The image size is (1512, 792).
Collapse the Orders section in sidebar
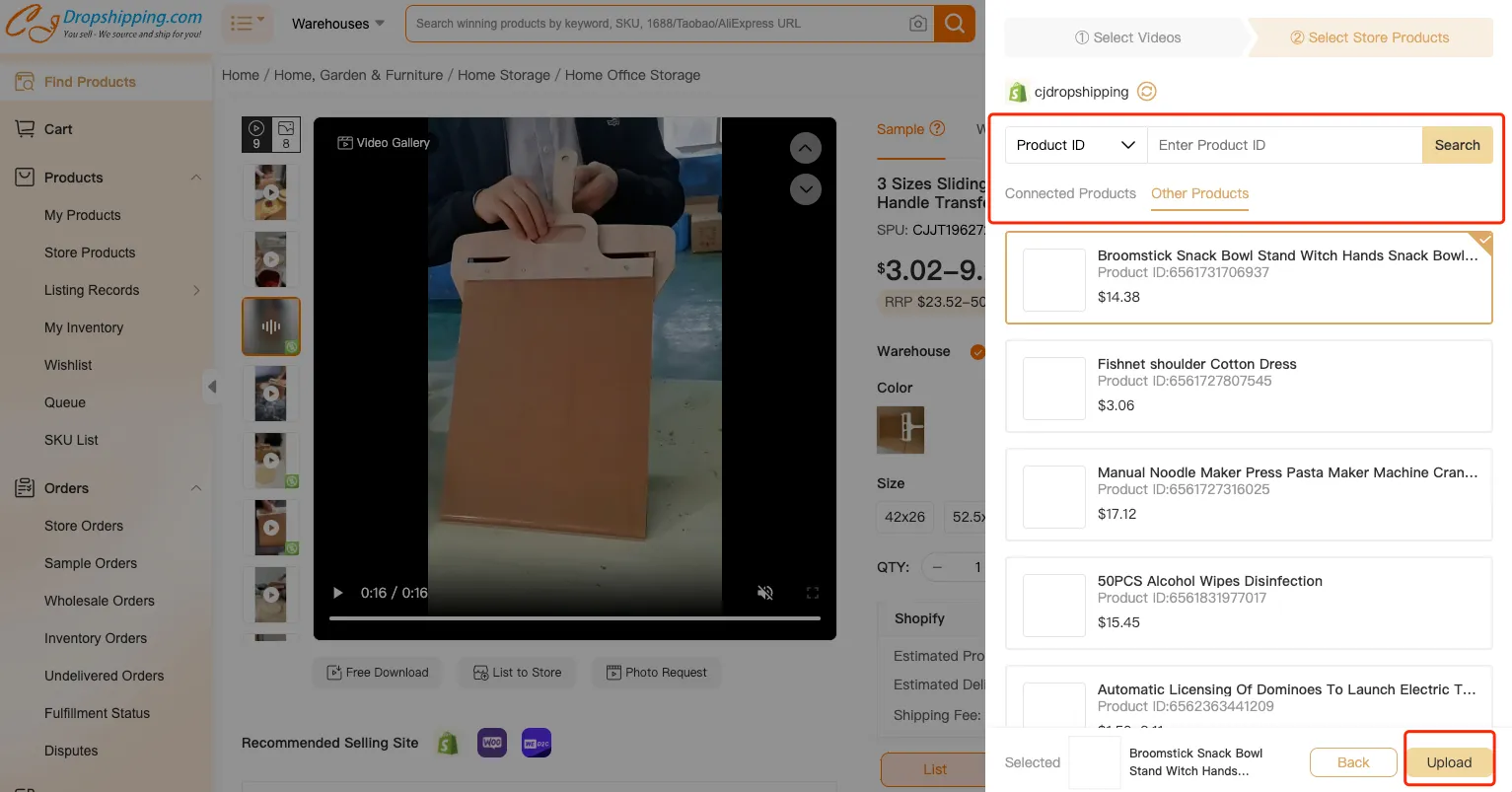[195, 488]
